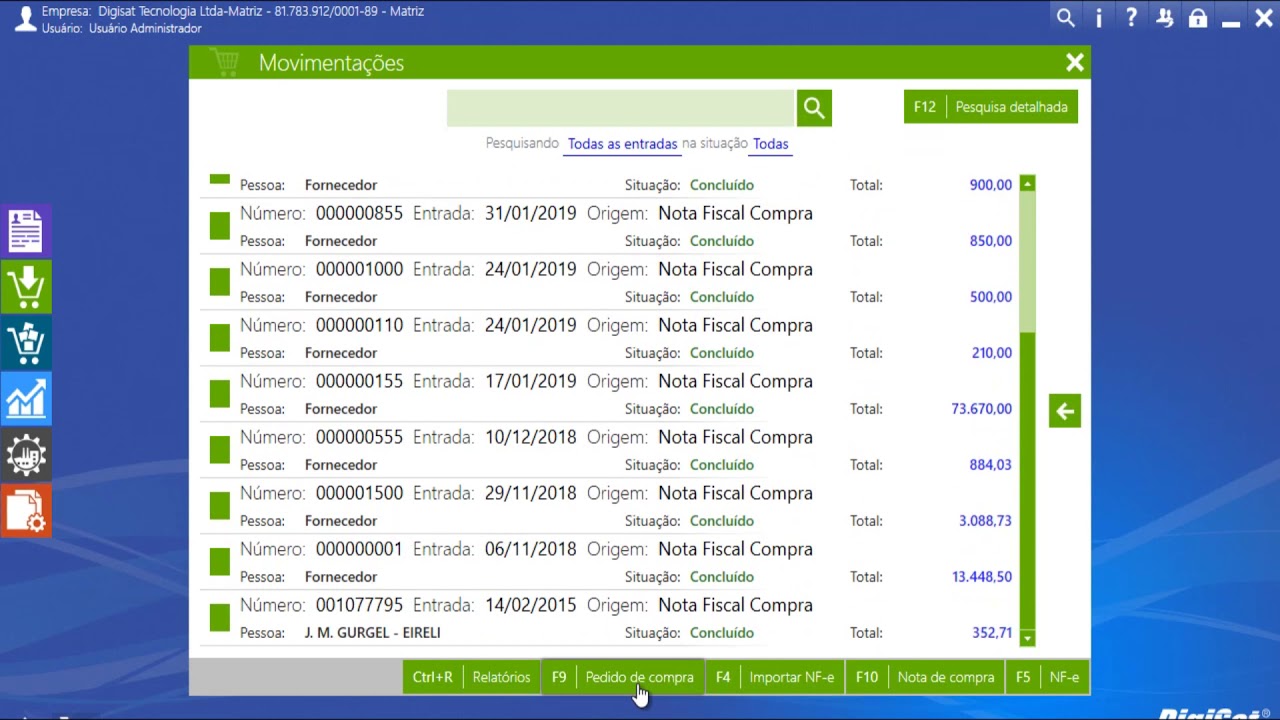Open the gear factory sidebar icon
Image resolution: width=1280 pixels, height=720 pixels.
(26, 455)
